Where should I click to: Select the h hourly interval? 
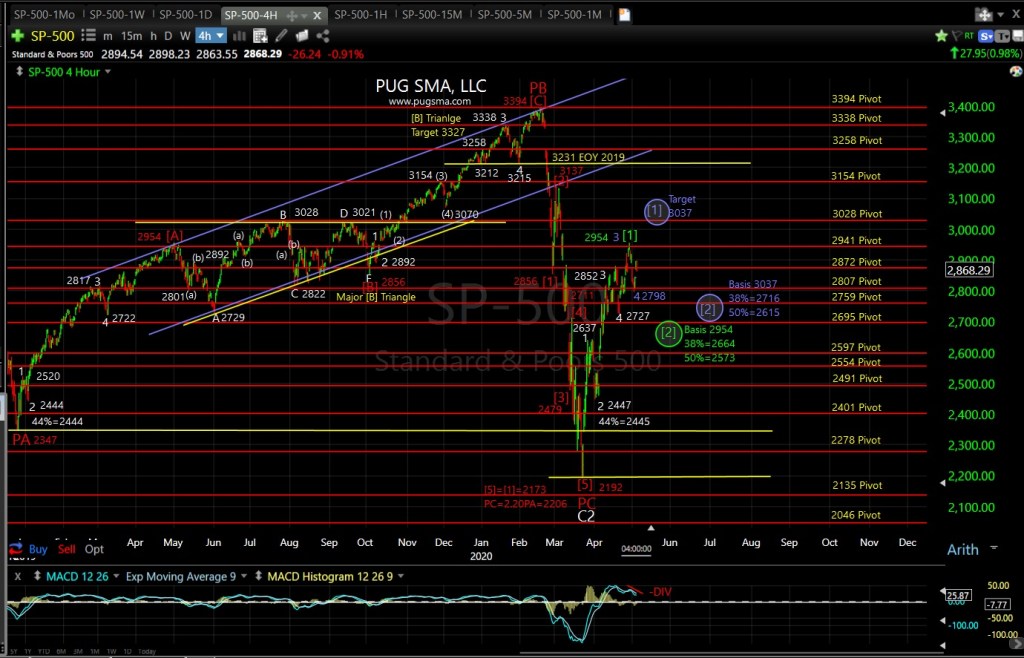153,37
